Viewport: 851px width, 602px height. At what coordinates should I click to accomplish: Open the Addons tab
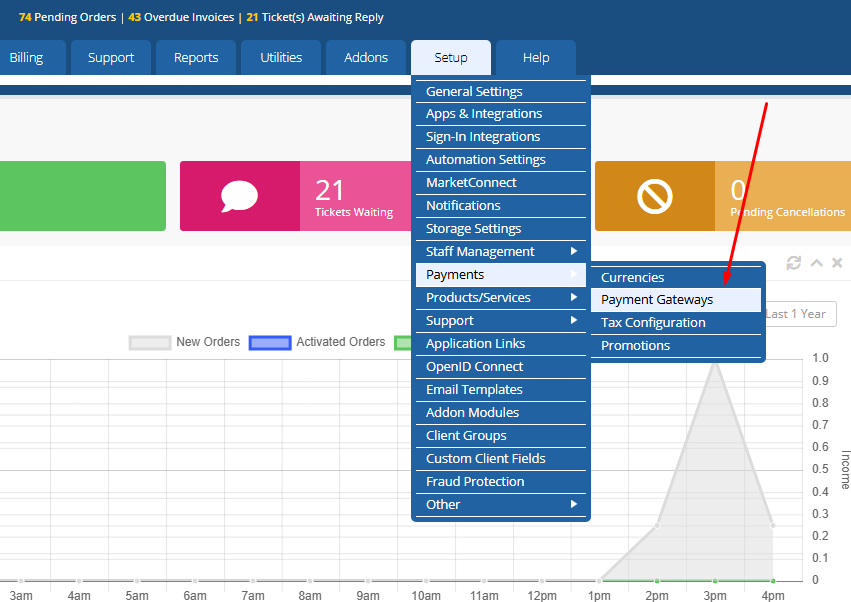pyautogui.click(x=366, y=58)
